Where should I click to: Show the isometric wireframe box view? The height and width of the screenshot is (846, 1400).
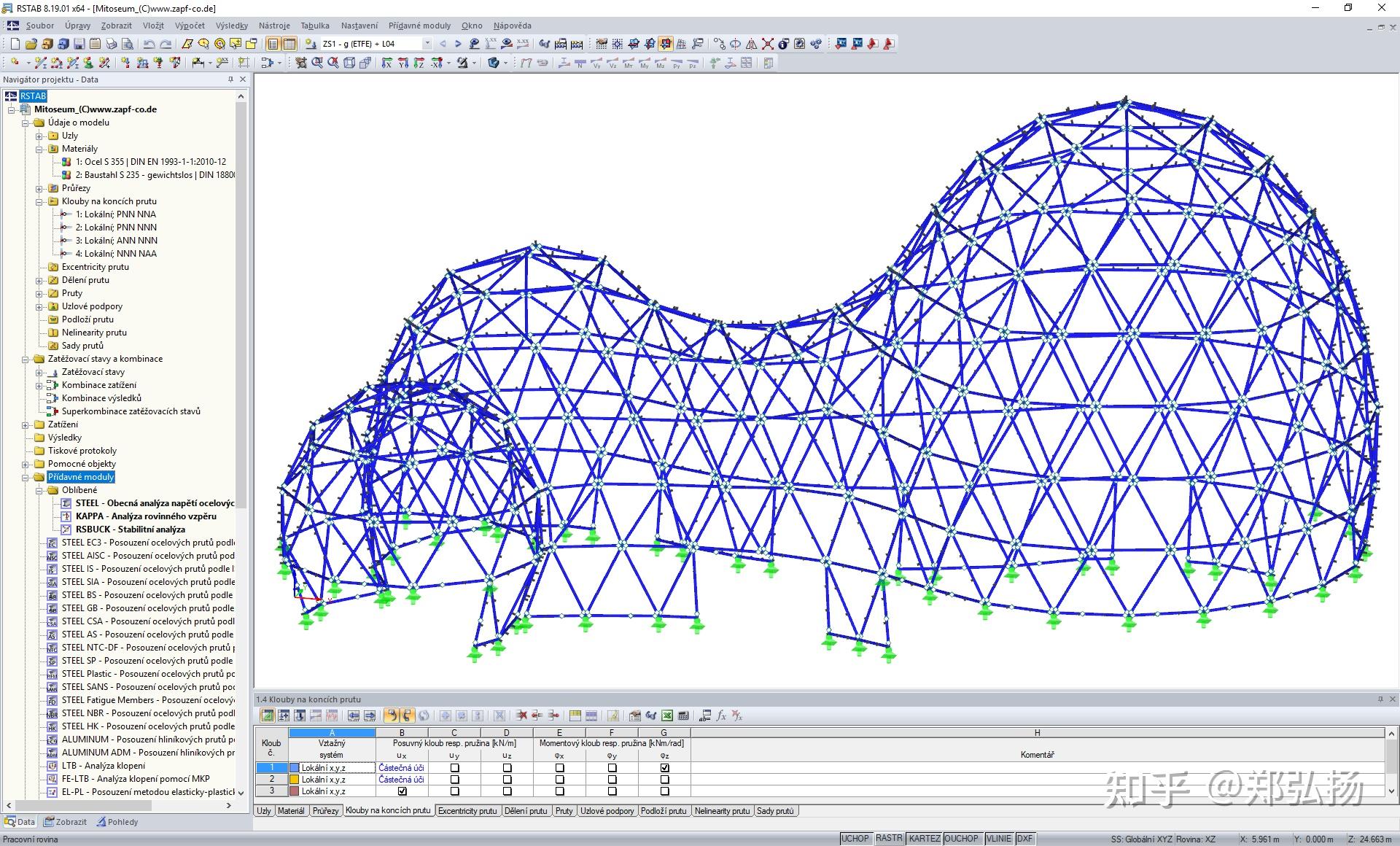tap(349, 63)
